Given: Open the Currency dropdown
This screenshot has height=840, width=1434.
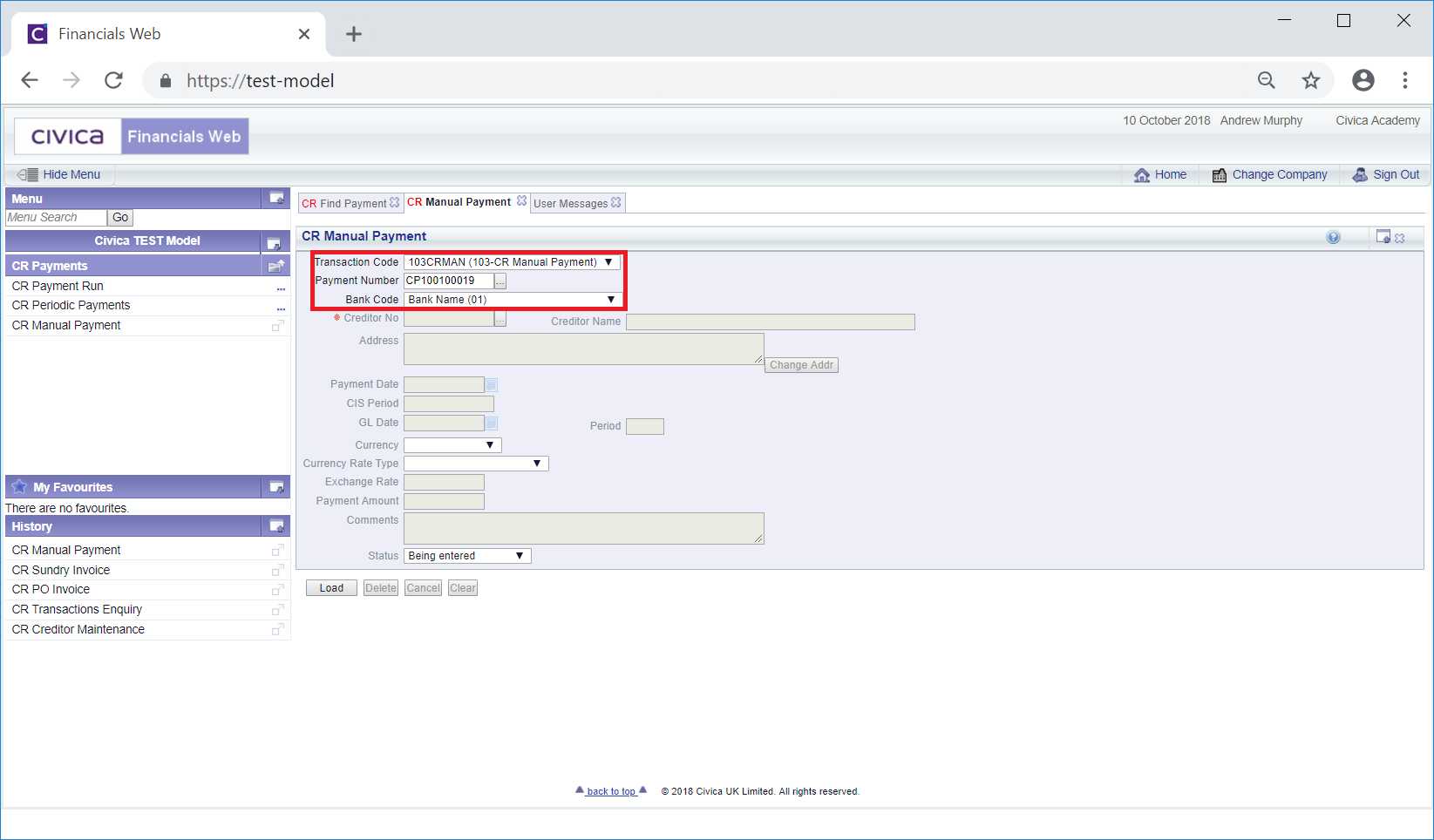Looking at the screenshot, I should click(452, 445).
